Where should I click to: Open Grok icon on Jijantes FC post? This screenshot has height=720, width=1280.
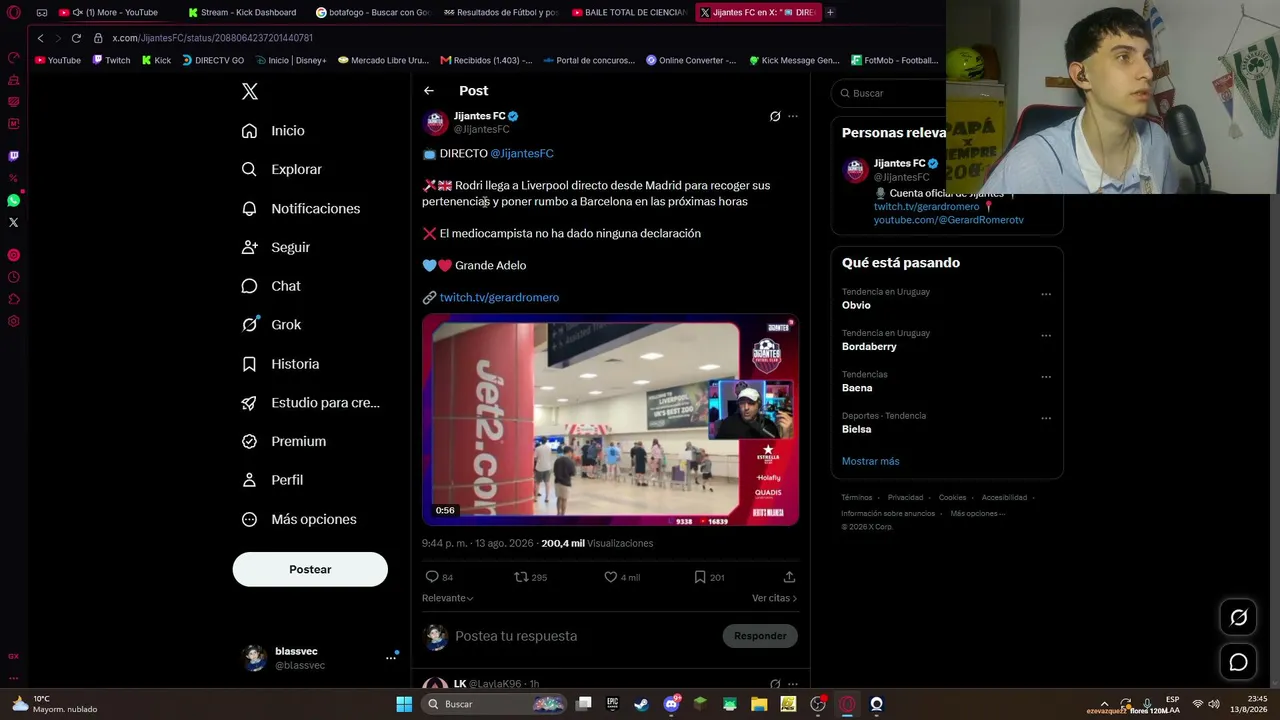pos(775,116)
